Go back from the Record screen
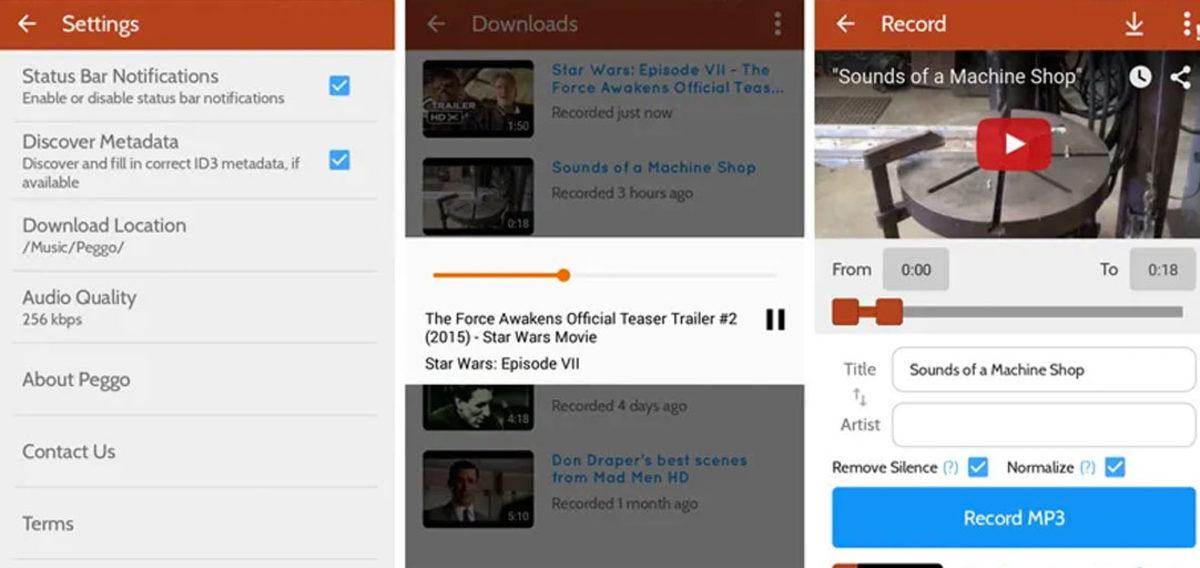 [845, 24]
